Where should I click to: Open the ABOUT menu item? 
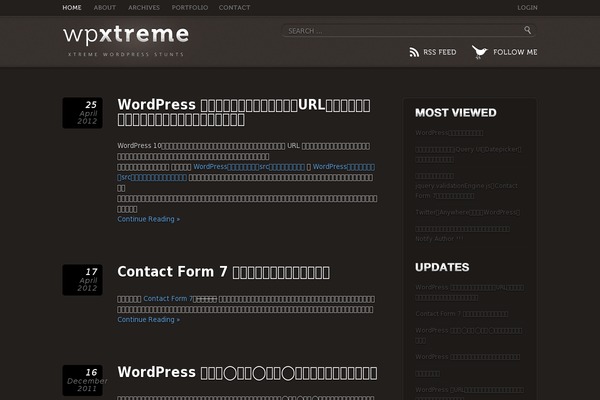pos(105,8)
